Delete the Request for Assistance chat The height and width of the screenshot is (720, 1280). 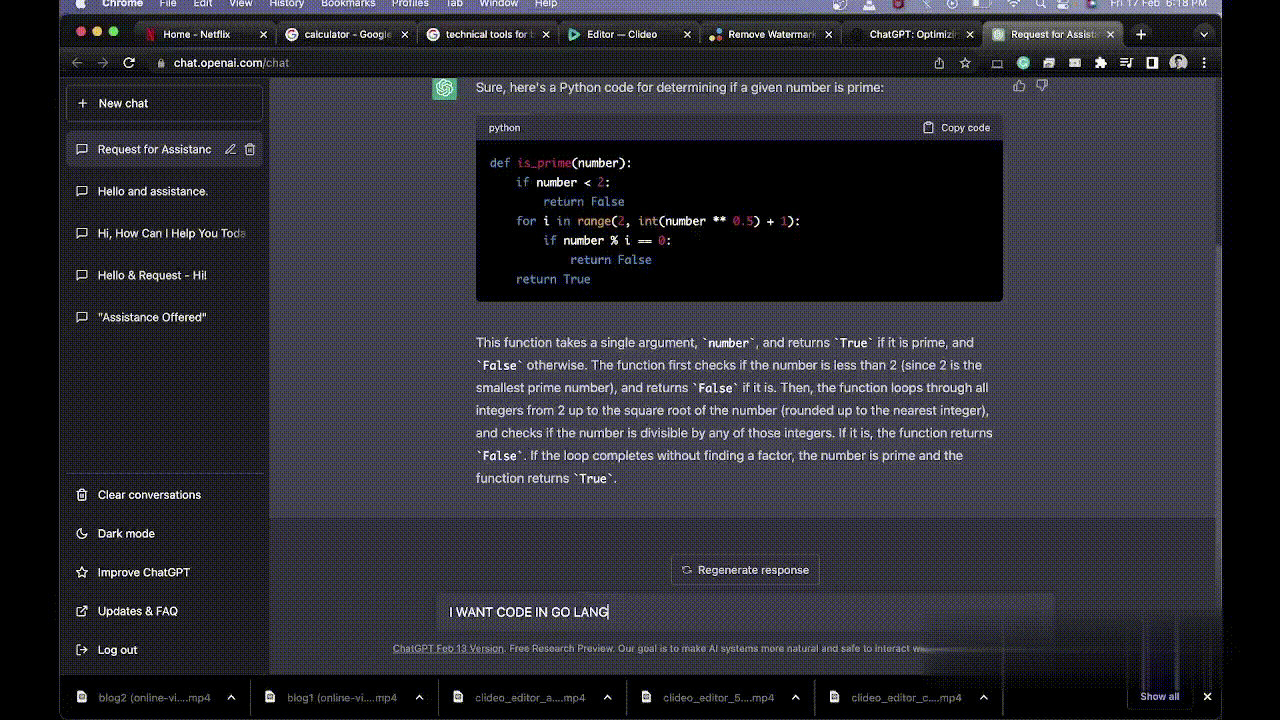click(x=250, y=149)
